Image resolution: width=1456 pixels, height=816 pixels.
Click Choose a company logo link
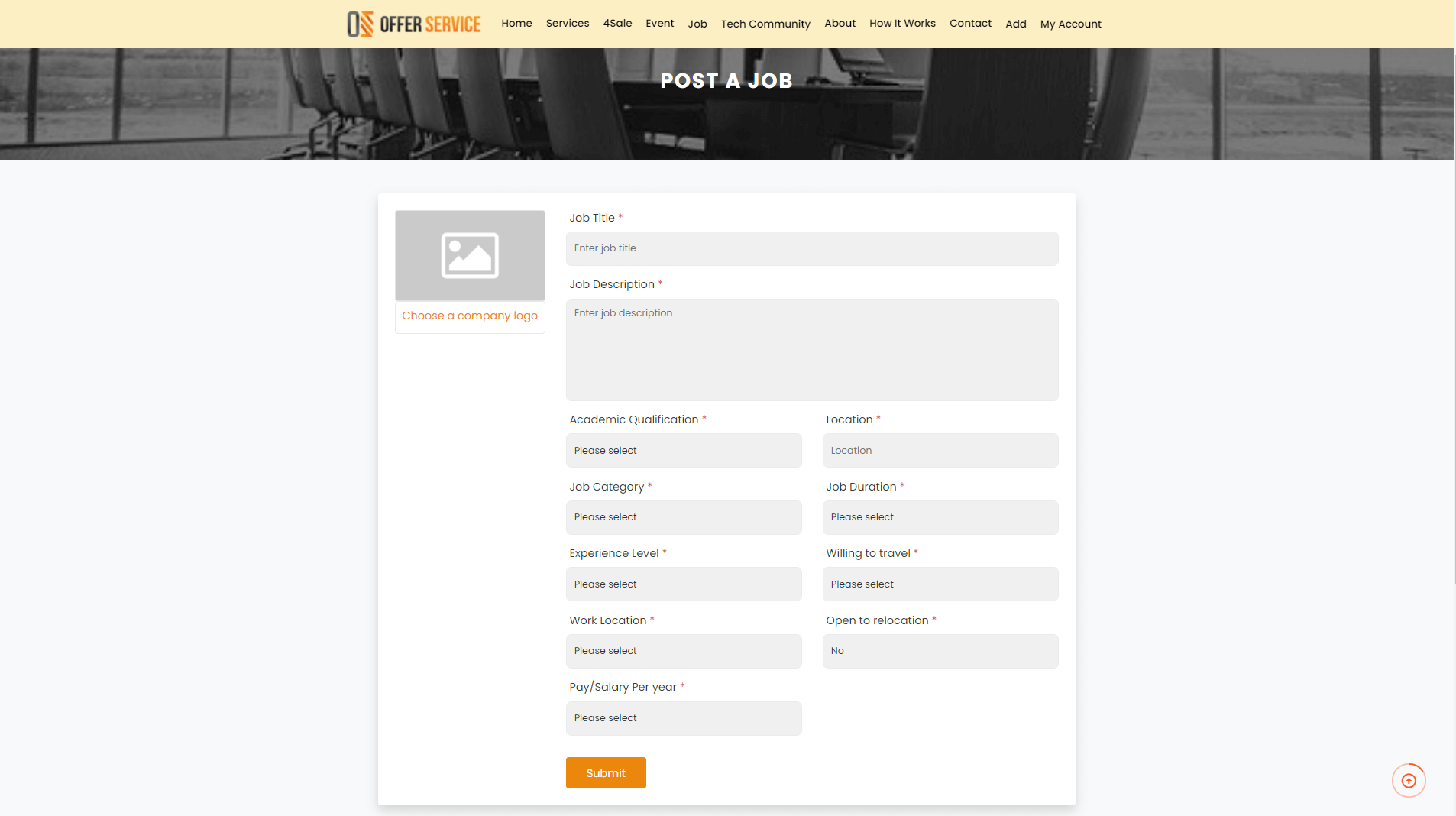[470, 316]
